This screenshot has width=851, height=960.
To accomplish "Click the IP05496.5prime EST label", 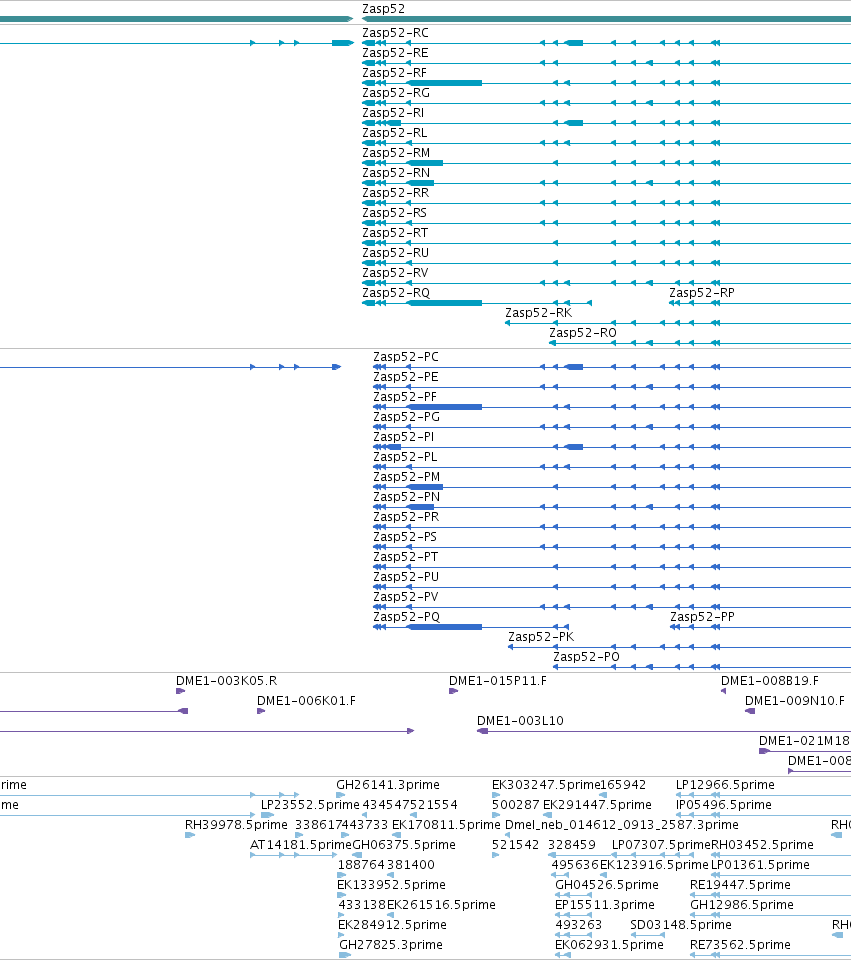I will 724,805.
